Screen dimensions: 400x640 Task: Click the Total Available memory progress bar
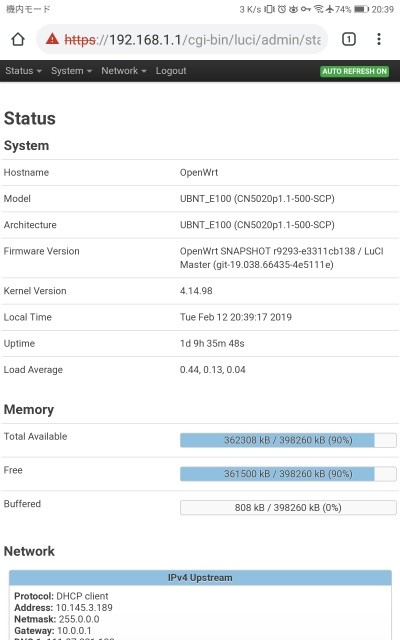pyautogui.click(x=288, y=440)
